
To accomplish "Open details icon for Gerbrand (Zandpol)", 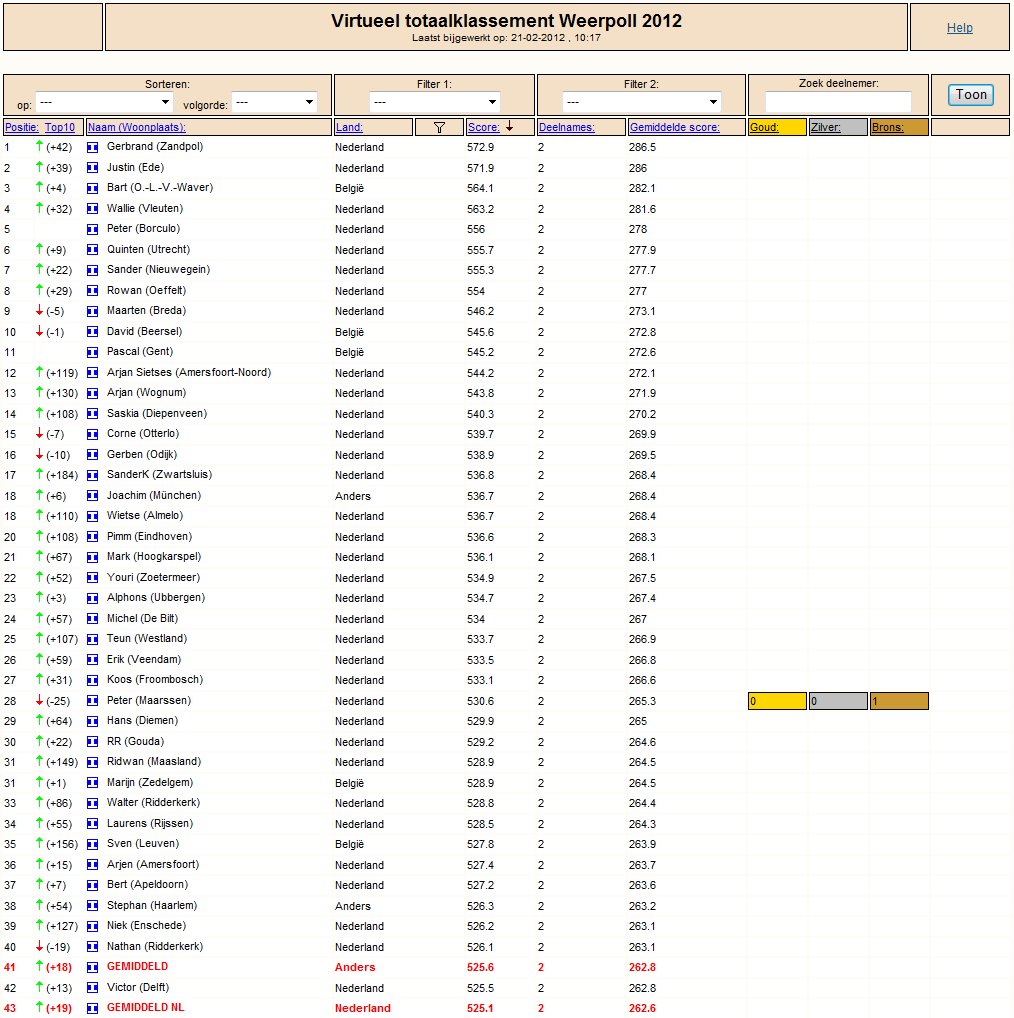I will coord(93,147).
